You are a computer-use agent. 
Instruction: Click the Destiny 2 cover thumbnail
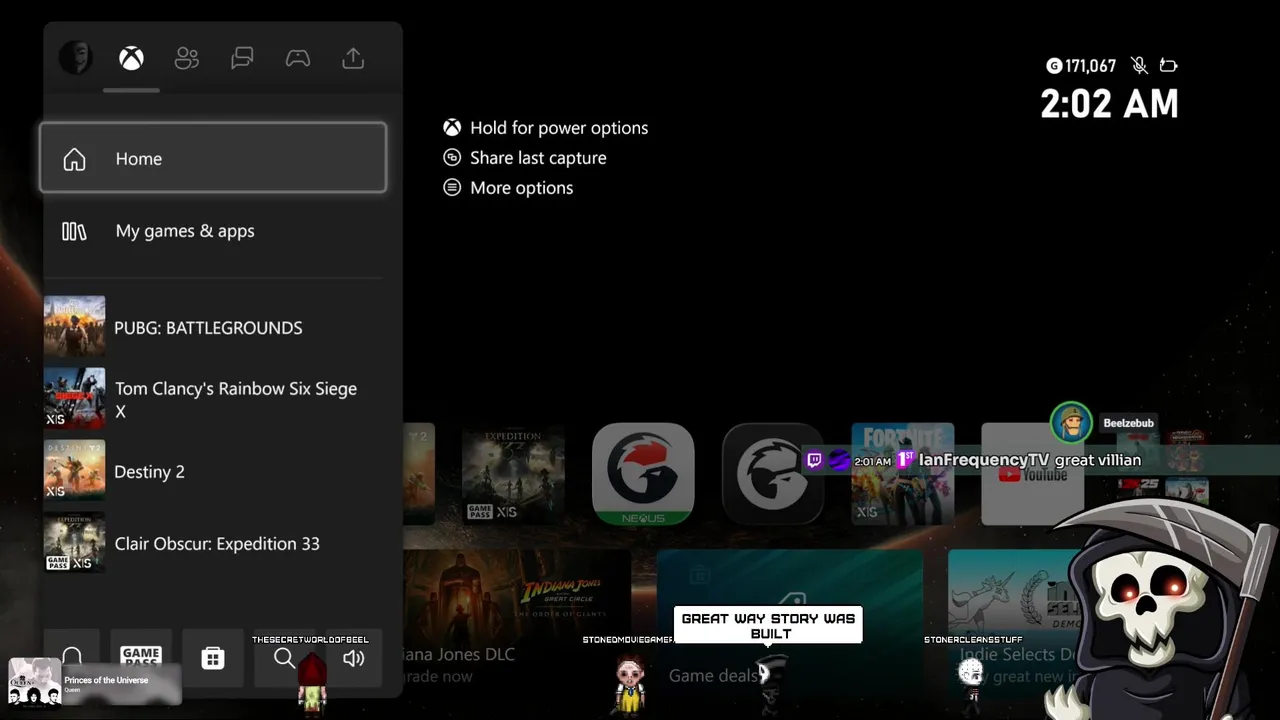click(x=74, y=470)
